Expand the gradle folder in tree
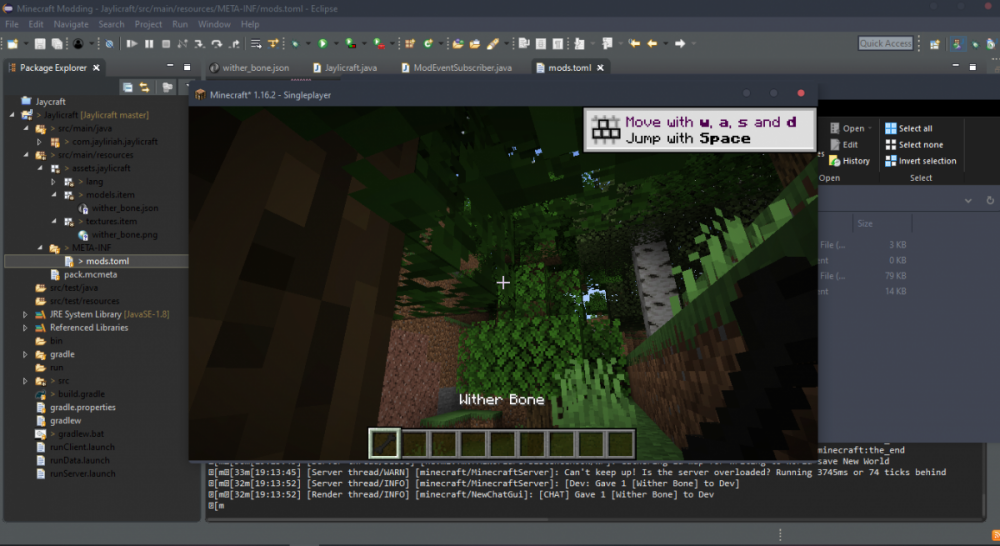Image resolution: width=1000 pixels, height=546 pixels. (x=26, y=354)
